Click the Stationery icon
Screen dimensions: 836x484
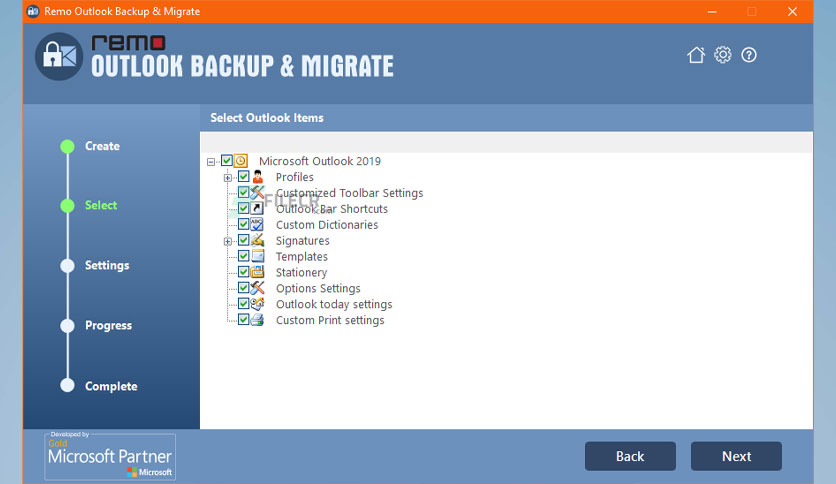pos(258,272)
